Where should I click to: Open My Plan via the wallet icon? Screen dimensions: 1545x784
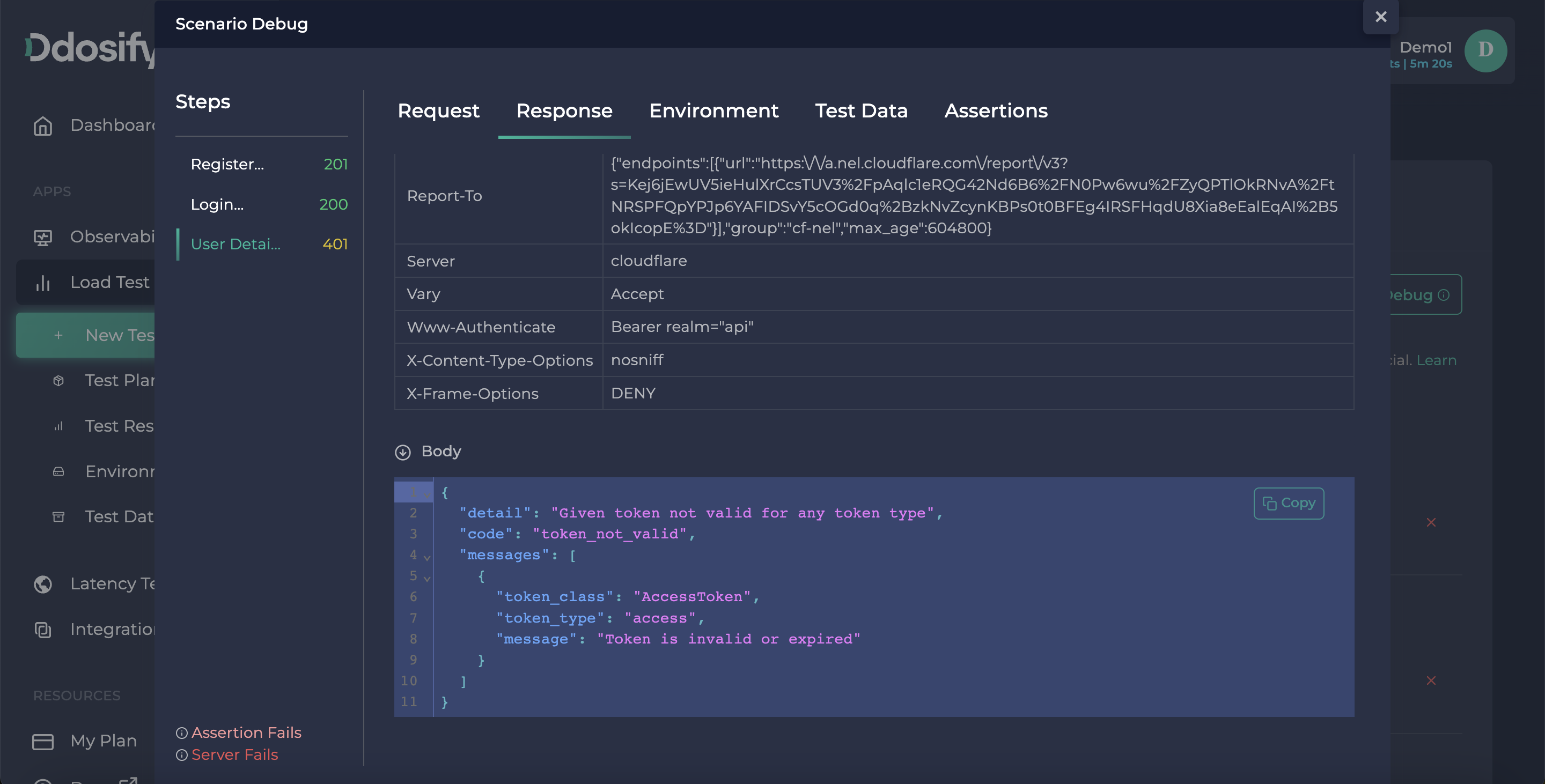pos(42,741)
